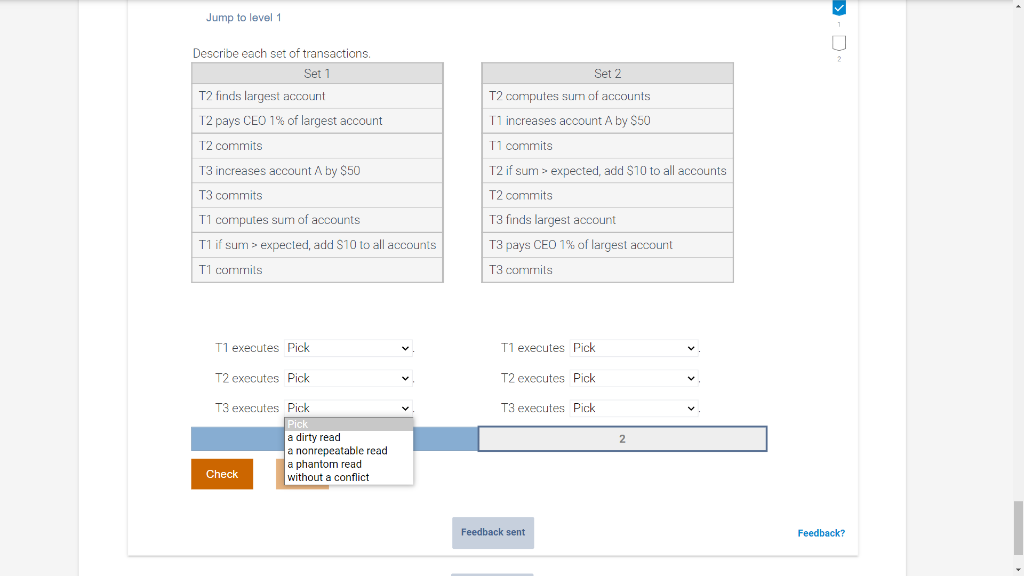
Task: Open the Set 2 T3 executes Pick dropdown
Action: point(634,408)
